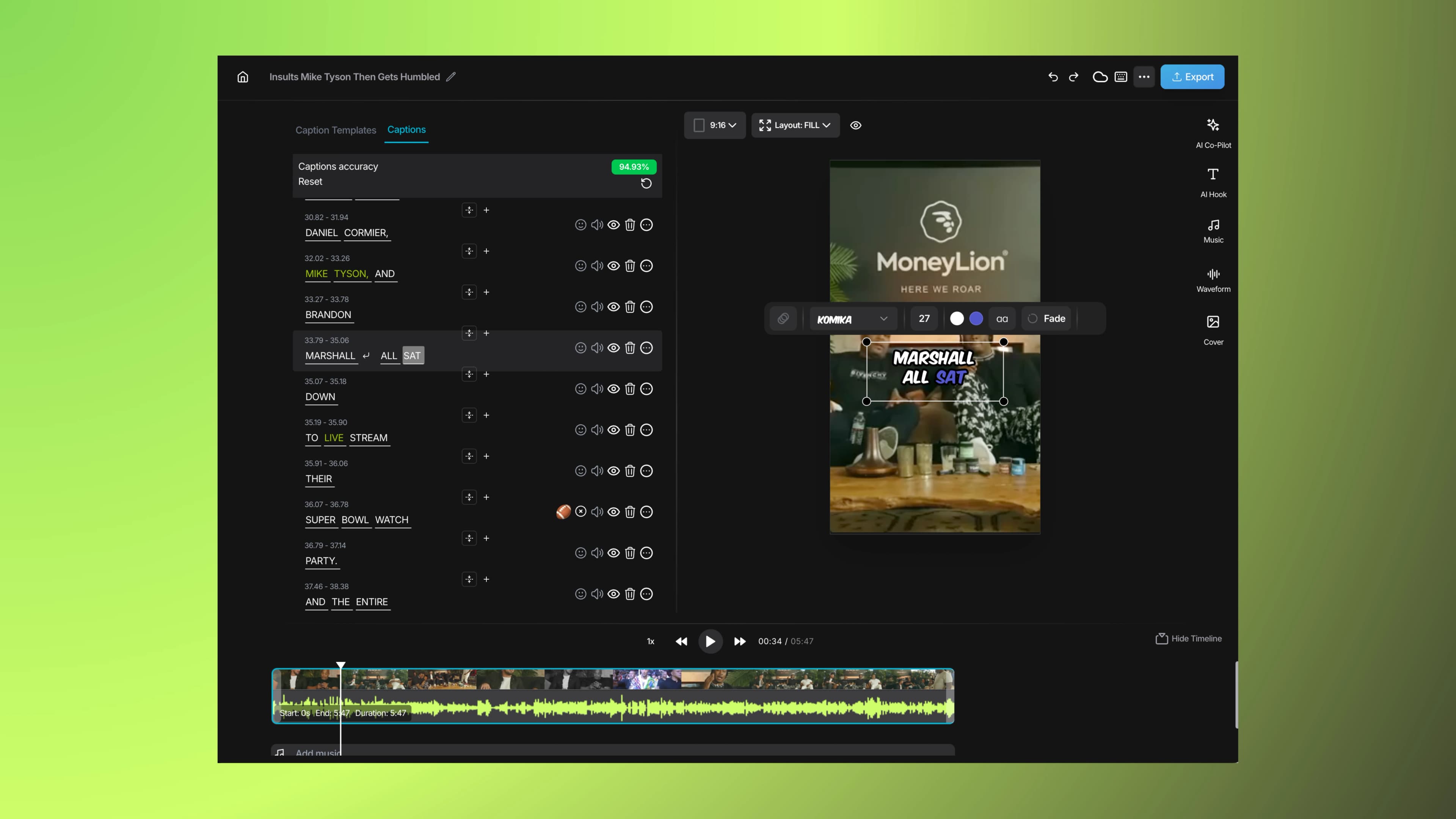The width and height of the screenshot is (1456, 819).
Task: Select the Captions tab
Action: 406,130
